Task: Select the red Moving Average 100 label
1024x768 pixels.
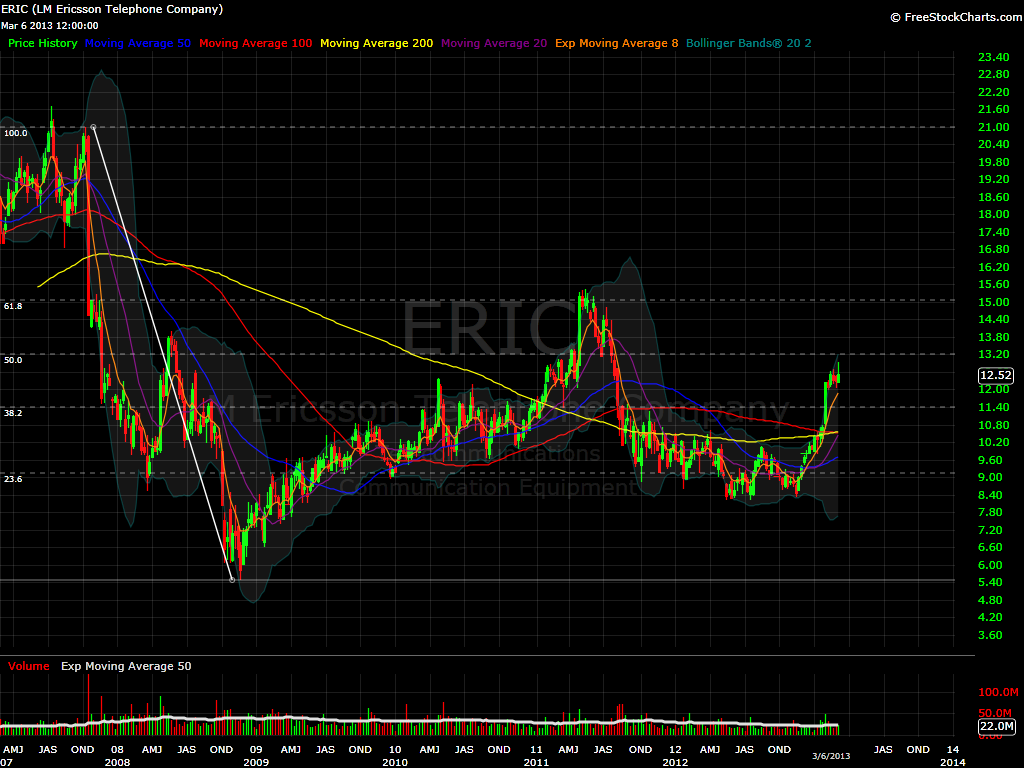Action: coord(256,44)
